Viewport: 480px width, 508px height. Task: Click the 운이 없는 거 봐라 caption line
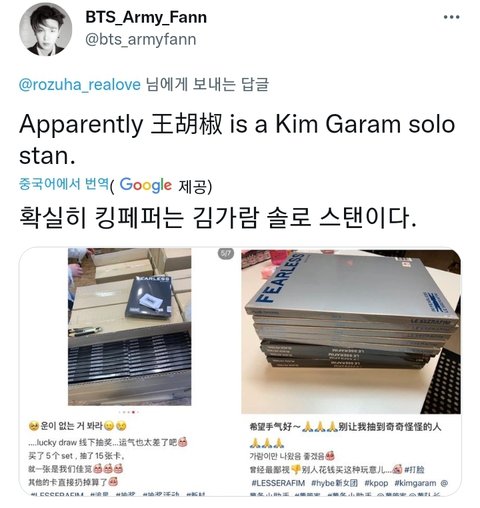pyautogui.click(x=78, y=426)
